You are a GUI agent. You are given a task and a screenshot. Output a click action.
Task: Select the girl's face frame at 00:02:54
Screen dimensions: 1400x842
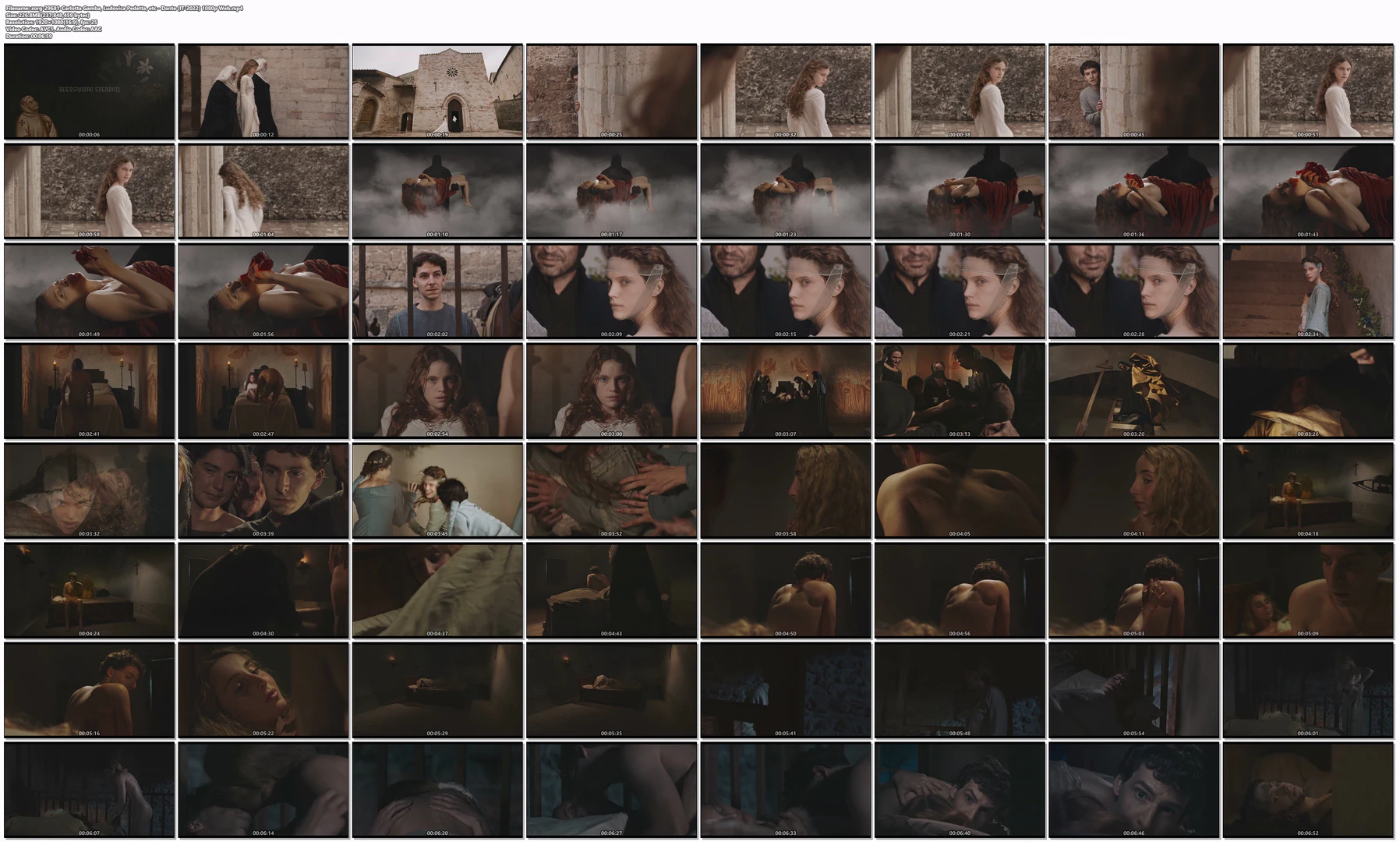(437, 391)
